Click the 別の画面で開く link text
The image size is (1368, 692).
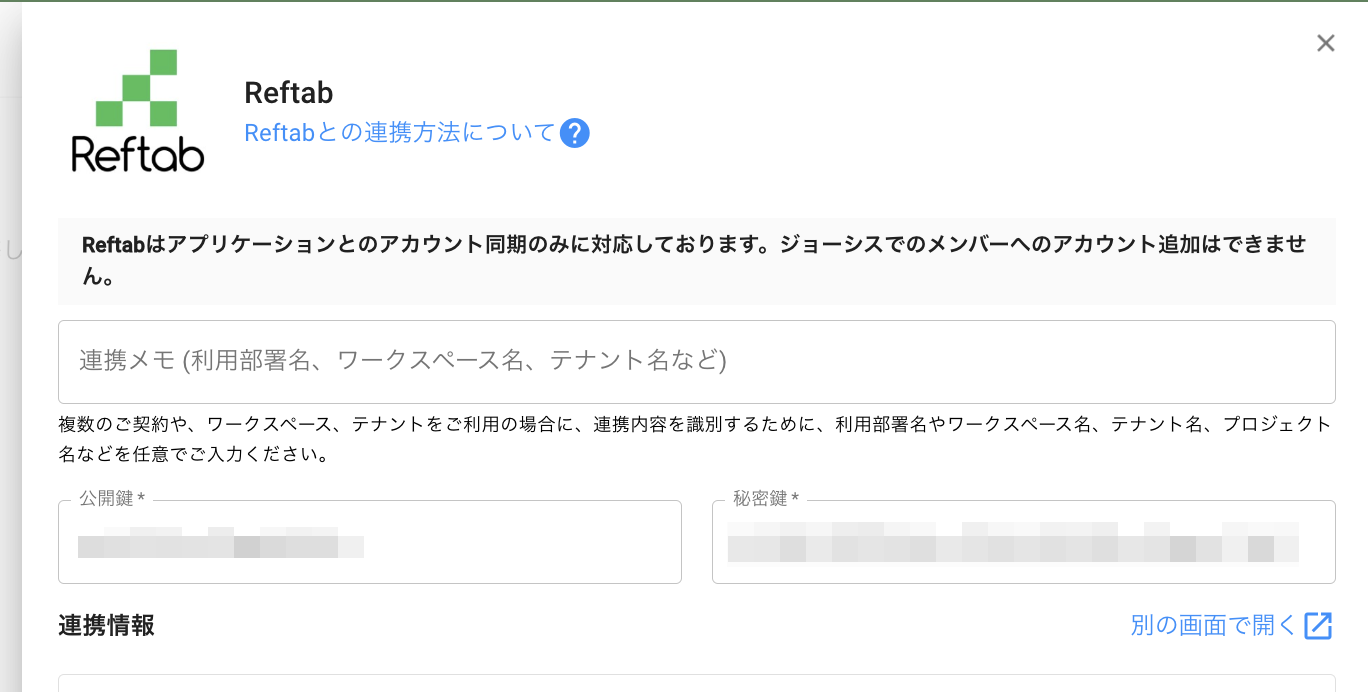click(x=1213, y=626)
